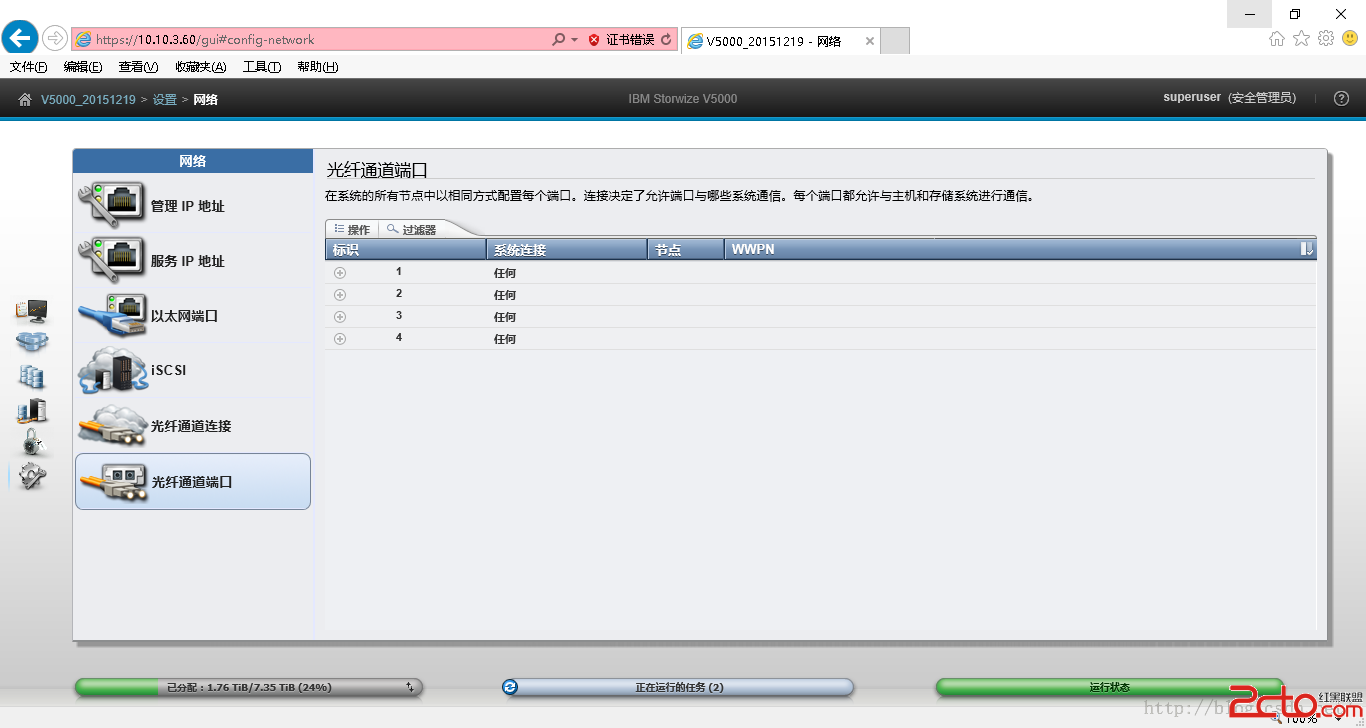Open a new browser tab
The width and height of the screenshot is (1366, 728).
click(x=895, y=41)
